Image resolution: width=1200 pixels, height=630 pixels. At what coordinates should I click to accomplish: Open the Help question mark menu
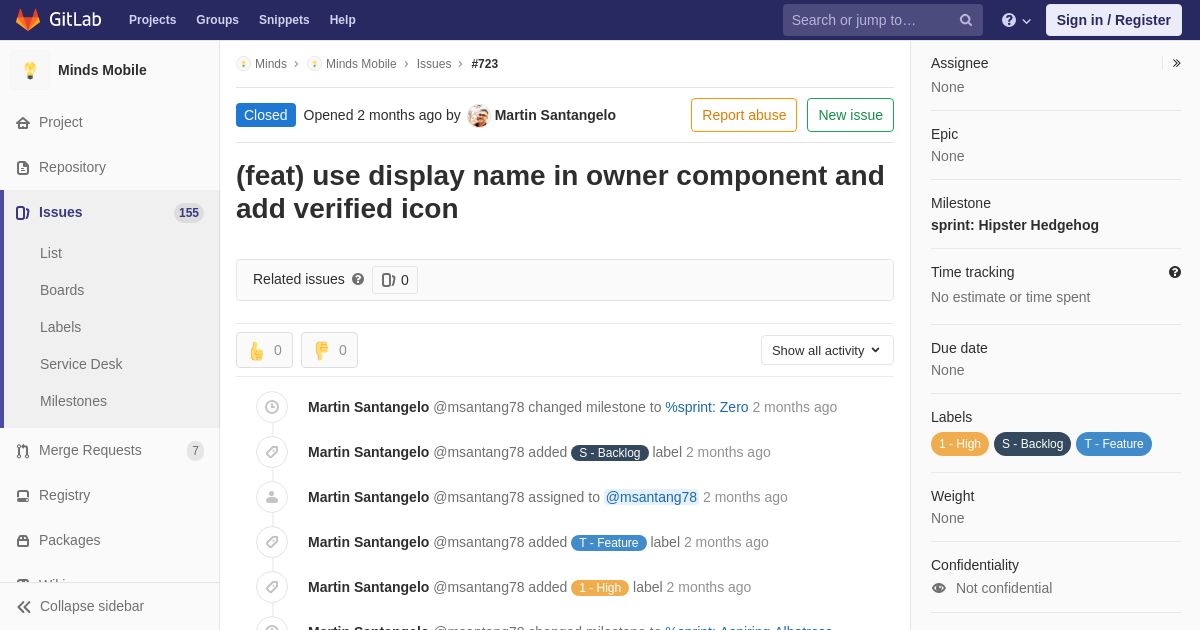(1016, 20)
